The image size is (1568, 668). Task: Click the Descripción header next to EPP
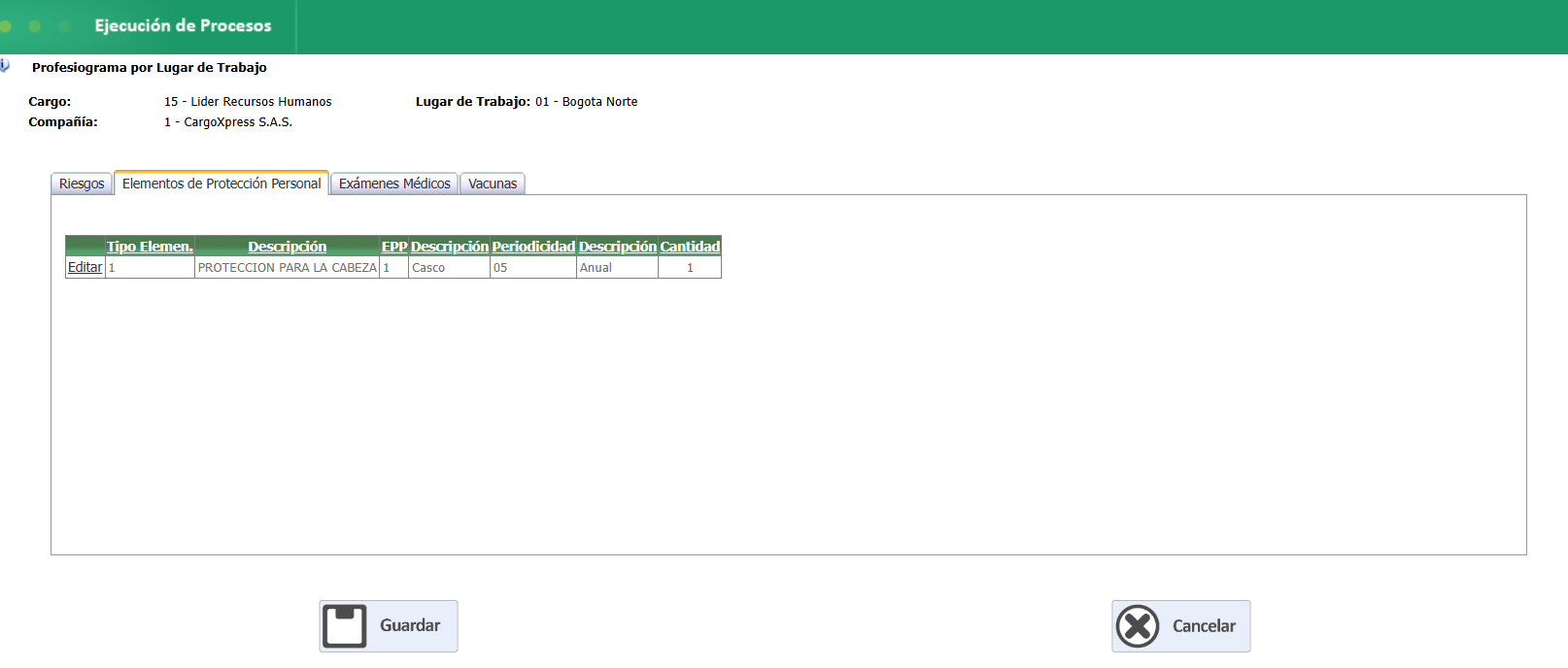pyautogui.click(x=450, y=247)
